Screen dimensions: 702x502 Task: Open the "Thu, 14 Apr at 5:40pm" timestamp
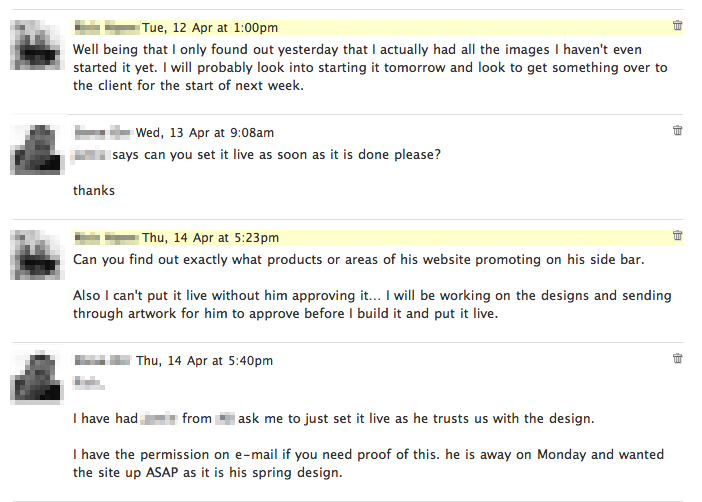tap(204, 360)
